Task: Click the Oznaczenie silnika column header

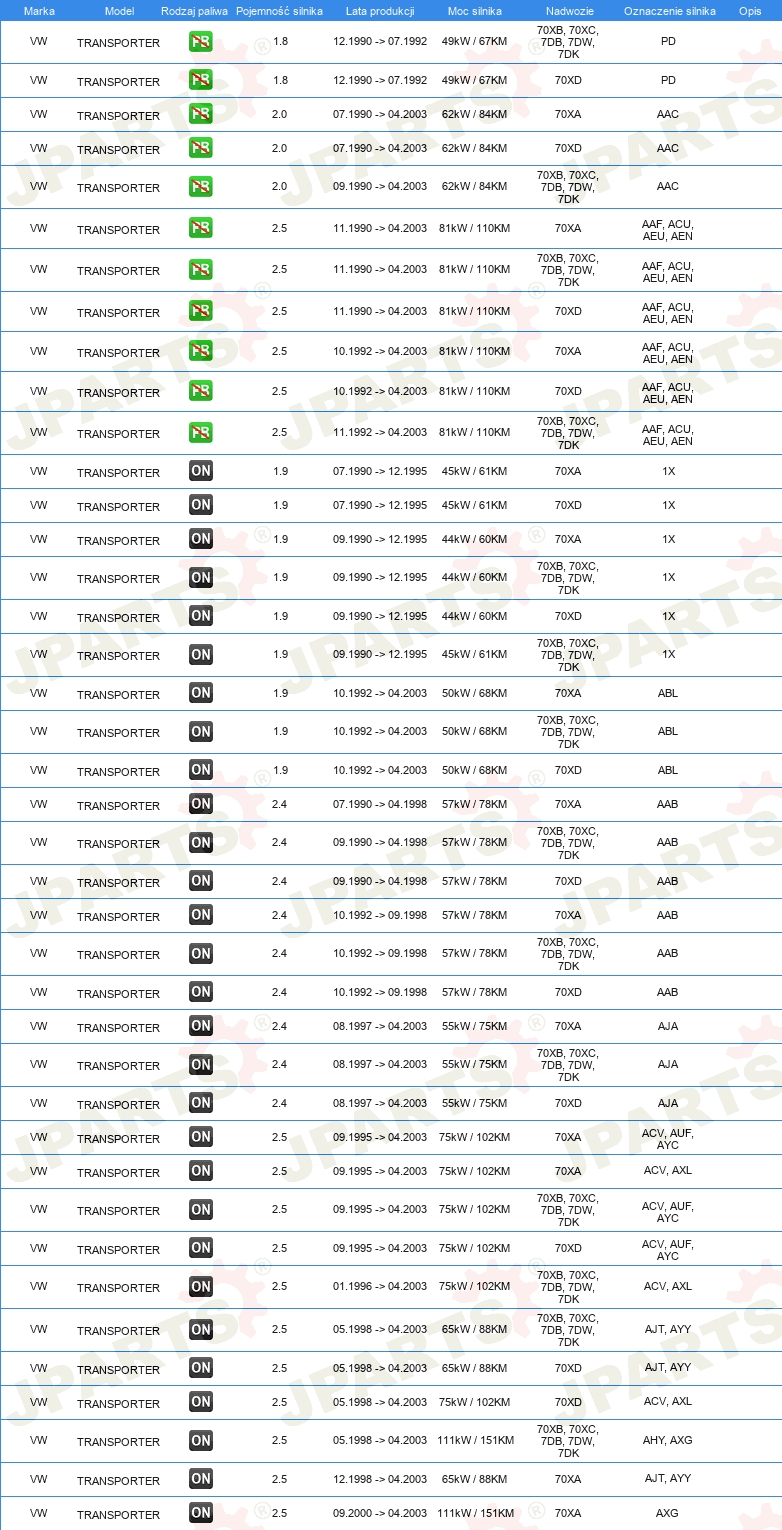Action: tap(669, 11)
